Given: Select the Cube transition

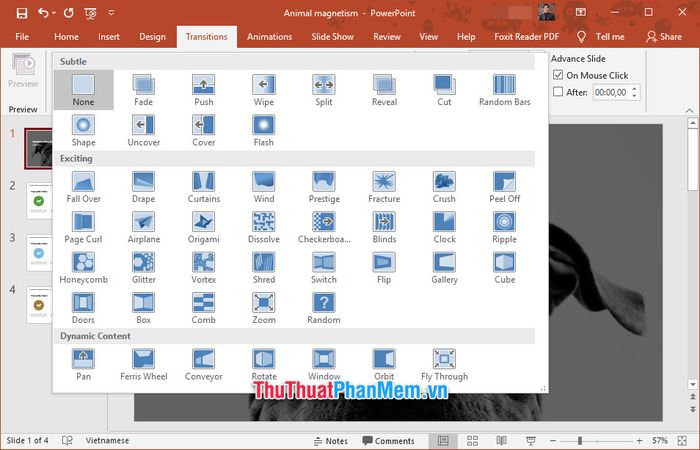Looking at the screenshot, I should [504, 268].
